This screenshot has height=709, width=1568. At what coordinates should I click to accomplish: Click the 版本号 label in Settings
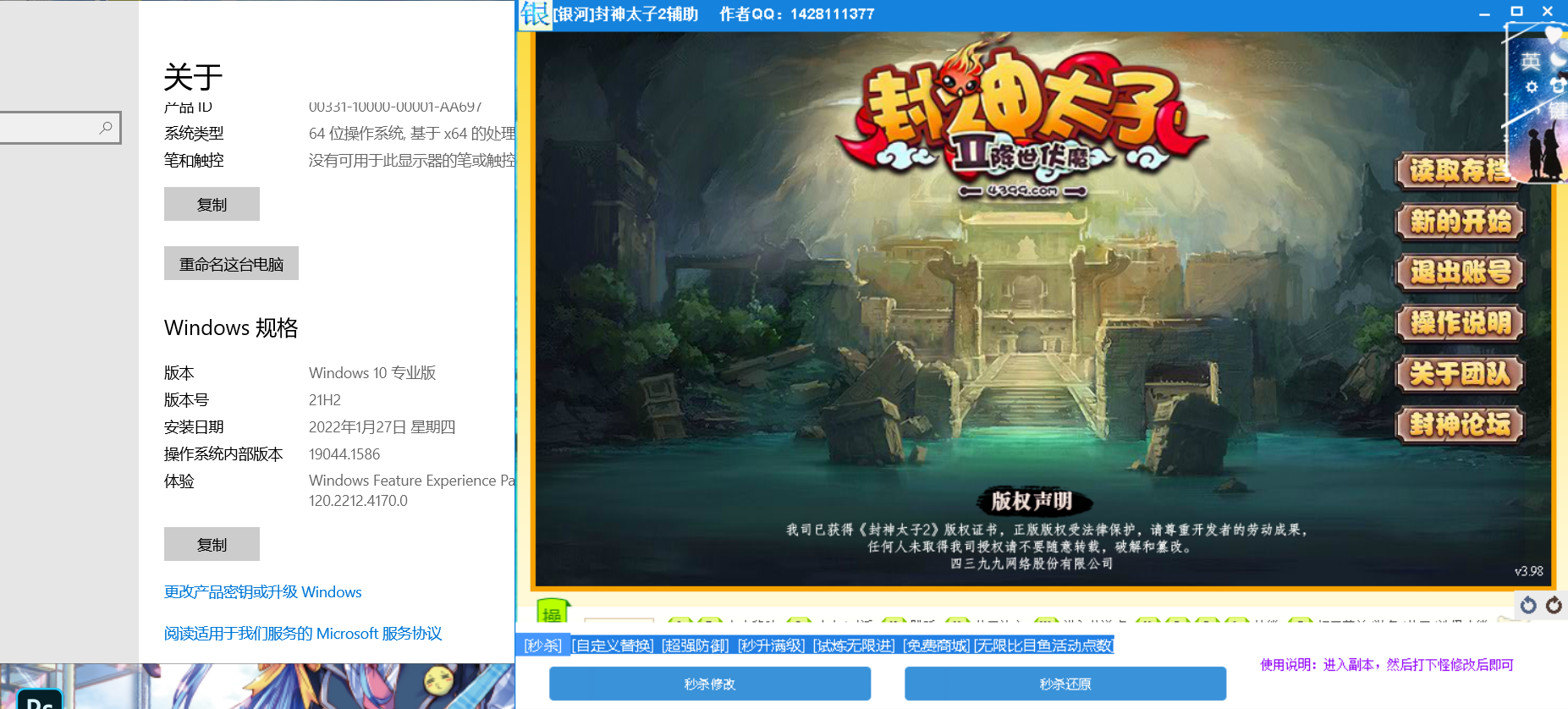click(186, 400)
